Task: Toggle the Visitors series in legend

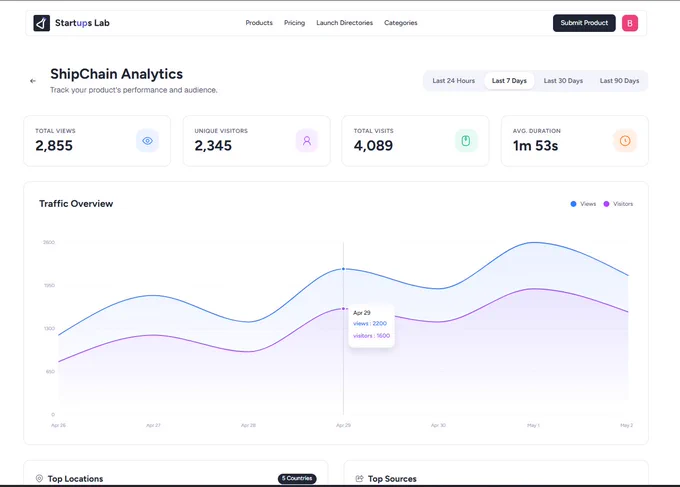Action: [618, 204]
